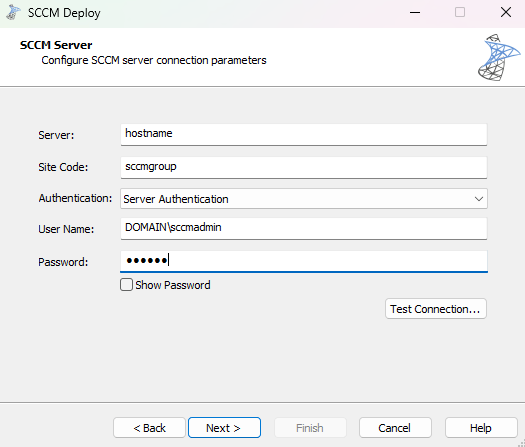Click the SCCM Deploy window title
The image size is (525, 447).
pos(64,13)
